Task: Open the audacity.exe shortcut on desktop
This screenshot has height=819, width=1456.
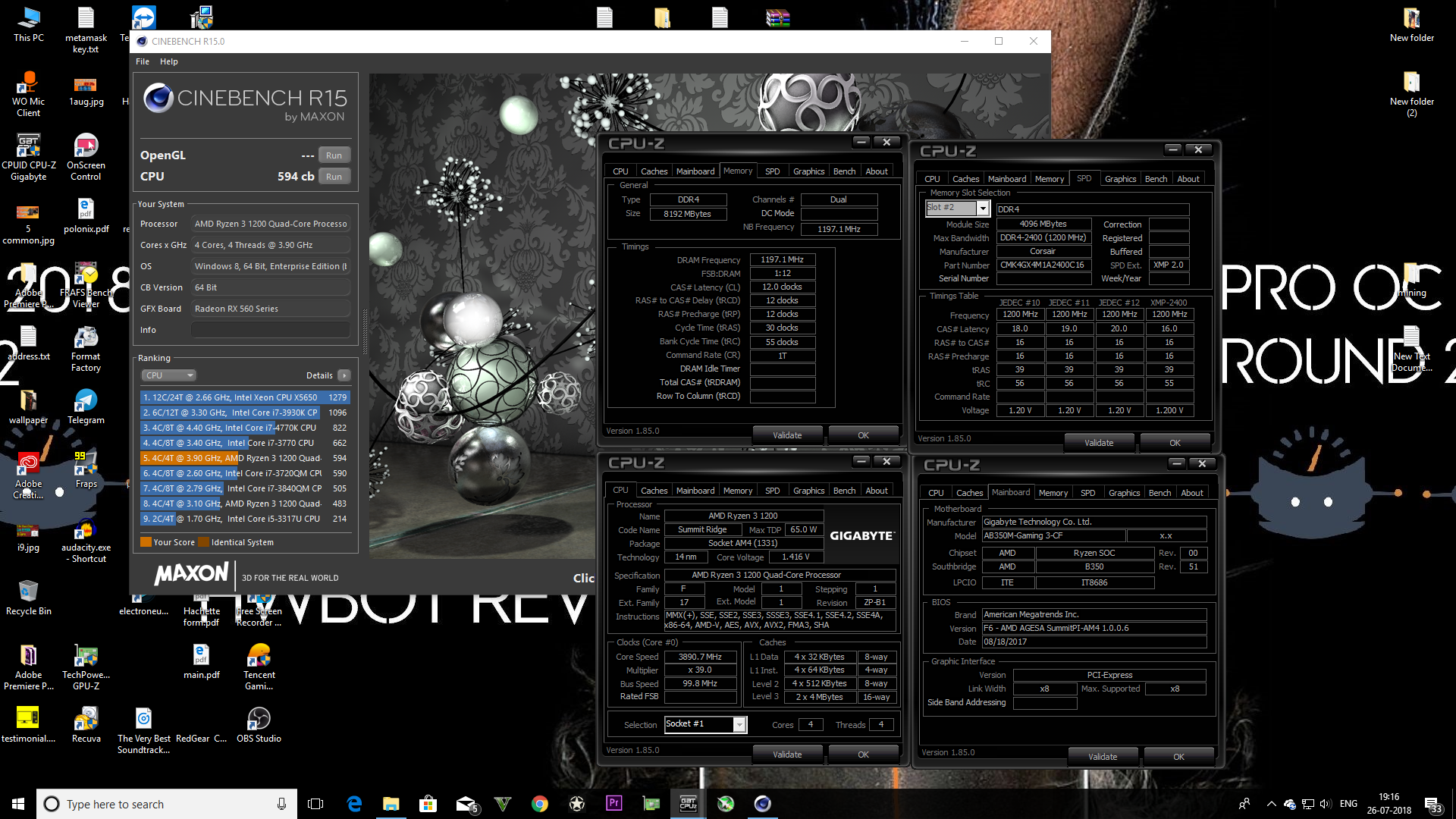Action: coord(86,540)
